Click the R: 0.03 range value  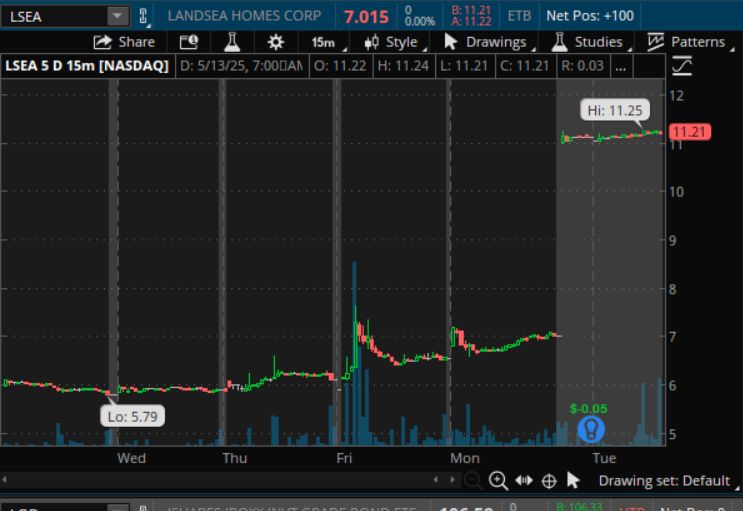(582, 66)
